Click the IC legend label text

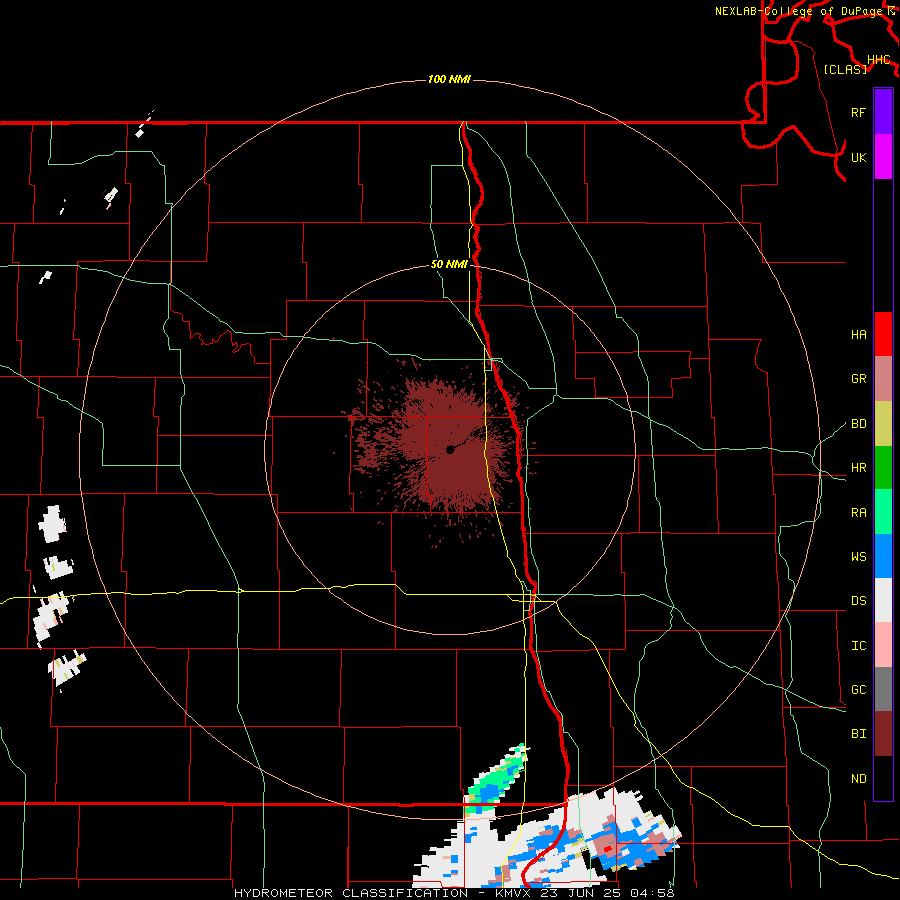click(x=859, y=646)
